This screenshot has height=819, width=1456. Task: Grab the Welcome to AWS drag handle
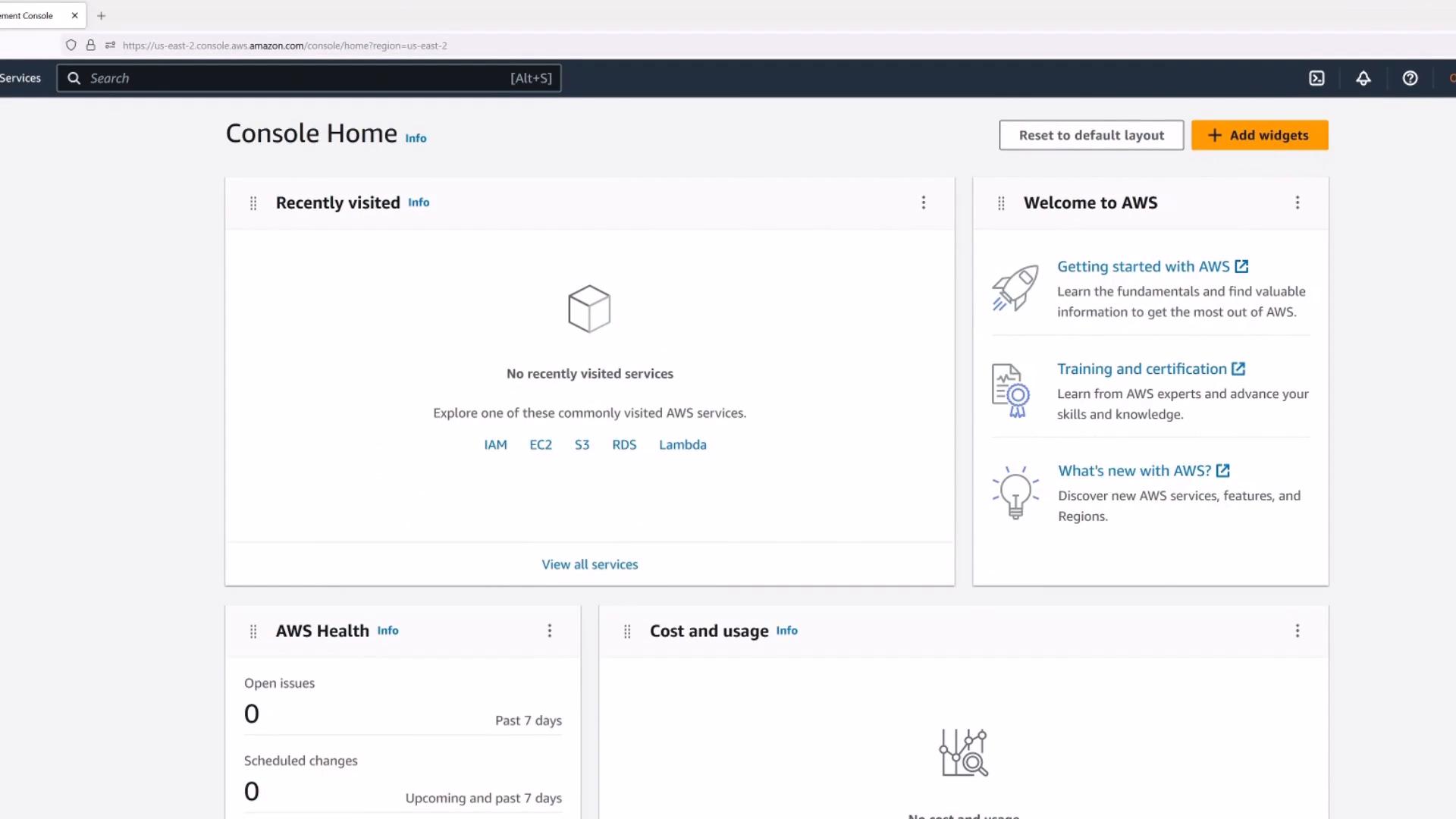1001,203
